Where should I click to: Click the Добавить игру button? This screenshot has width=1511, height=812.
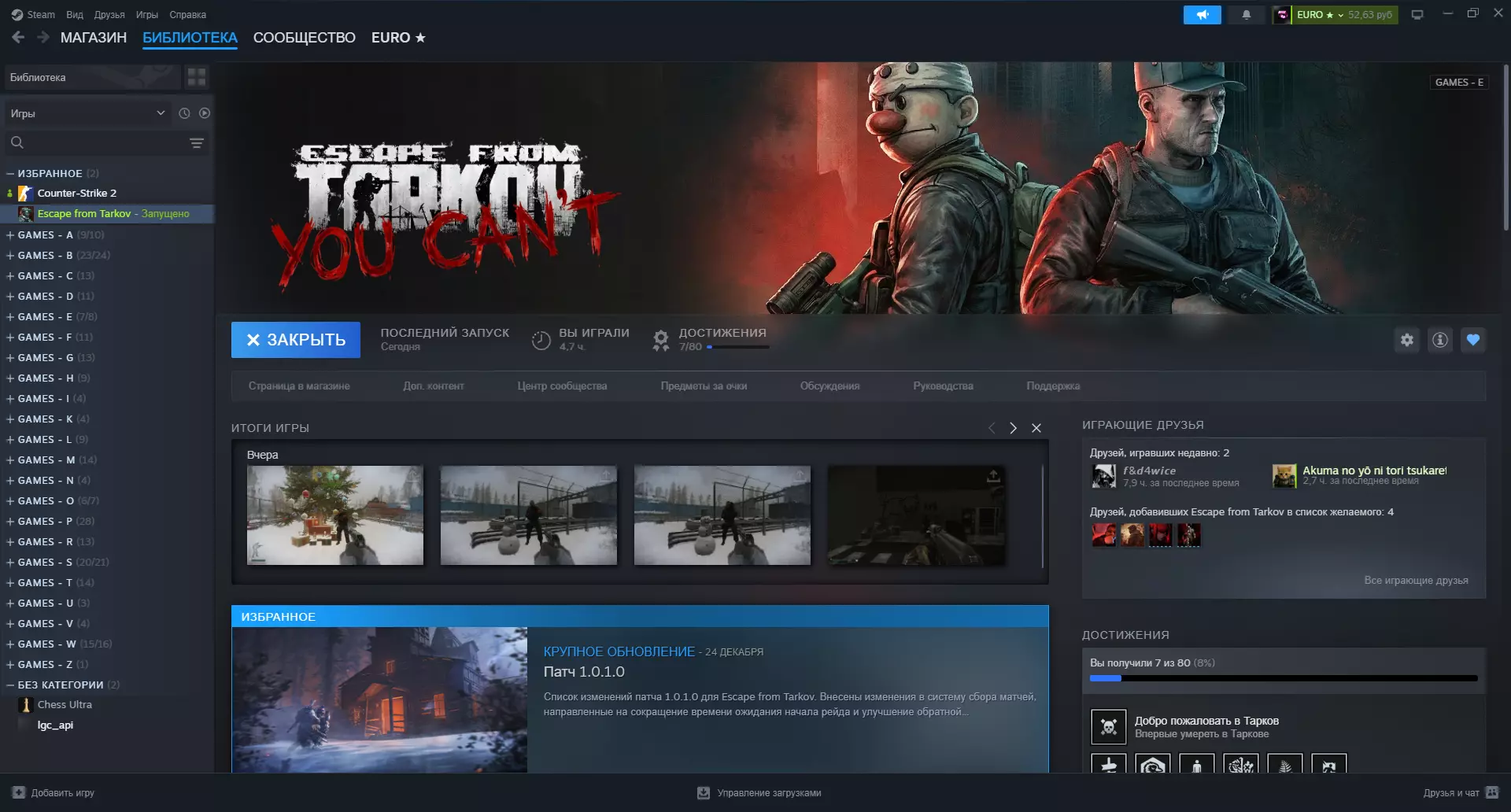tap(54, 792)
